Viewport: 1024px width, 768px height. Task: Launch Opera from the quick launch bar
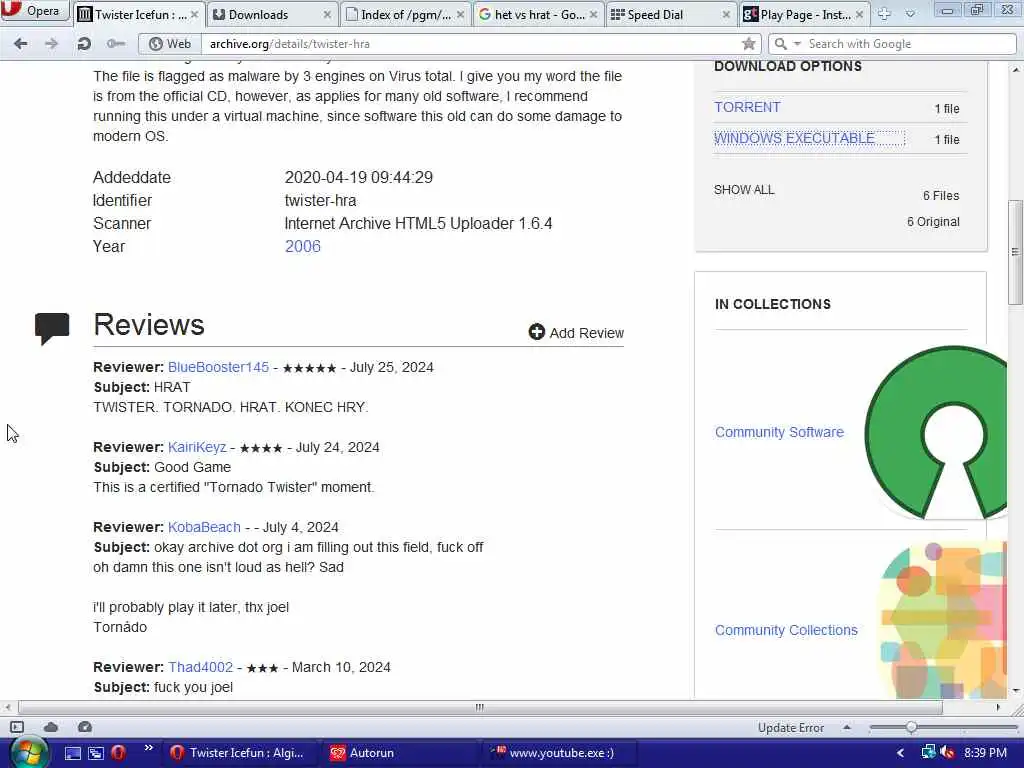click(118, 753)
